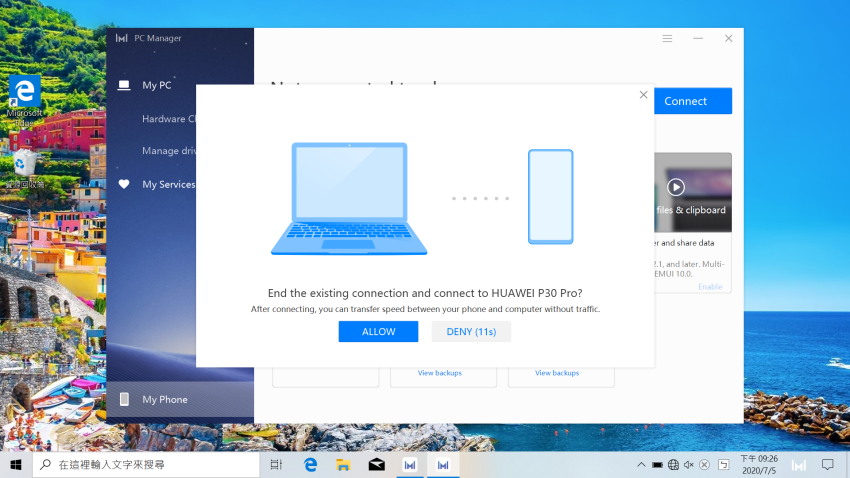Screen dimensions: 850x478
Task: Click the My PC laptop icon
Action: tap(124, 85)
